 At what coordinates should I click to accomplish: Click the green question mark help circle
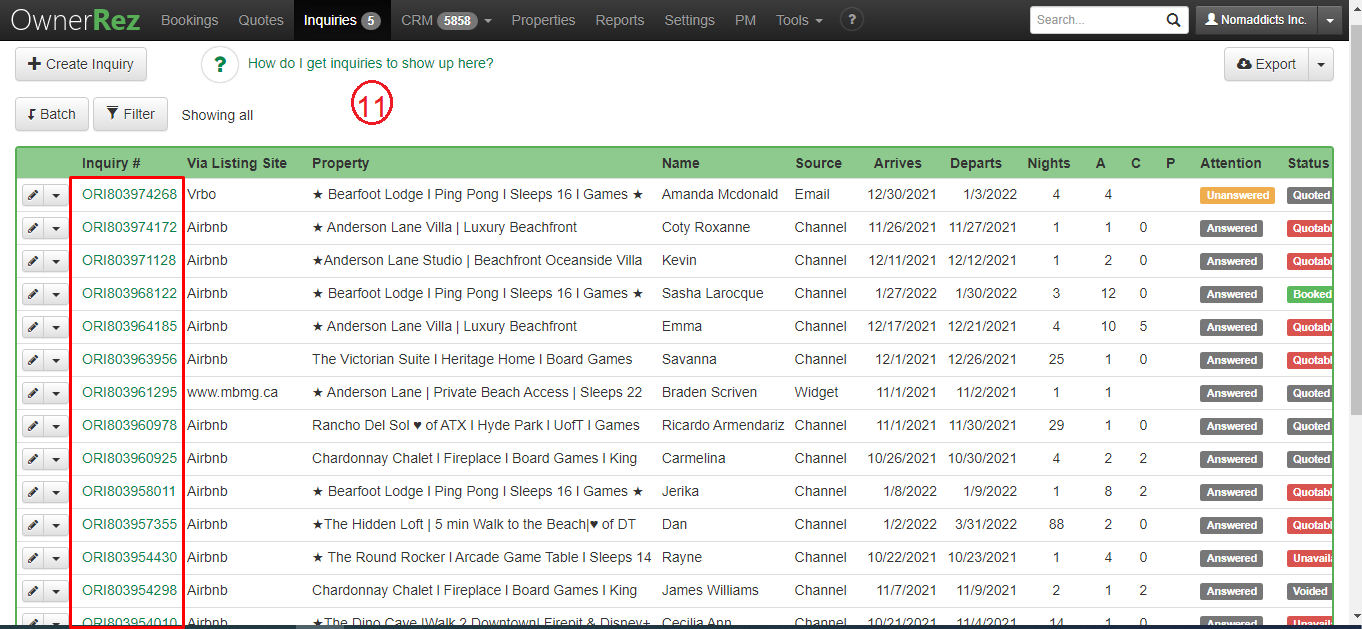point(220,64)
